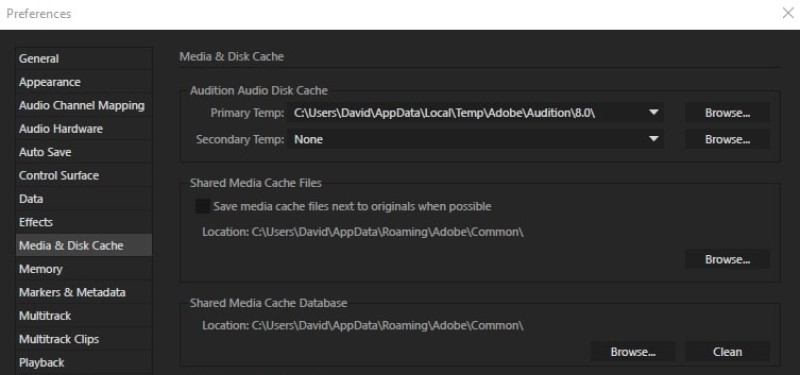Browse for the Secondary Temp folder
Screen dimensions: 800x375
[x=727, y=139]
